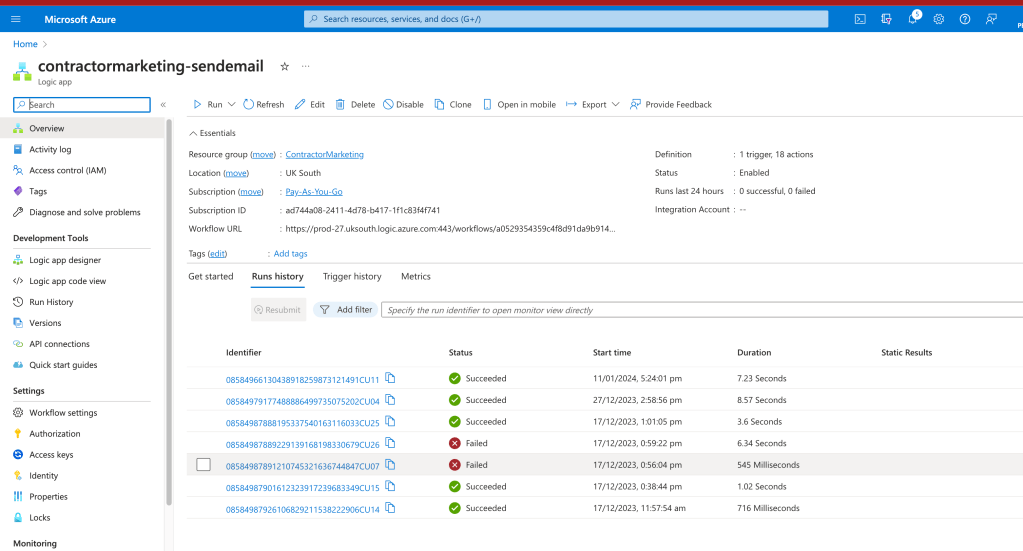Run the logic app
Screen dimensions: 1023x551
(x=208, y=104)
